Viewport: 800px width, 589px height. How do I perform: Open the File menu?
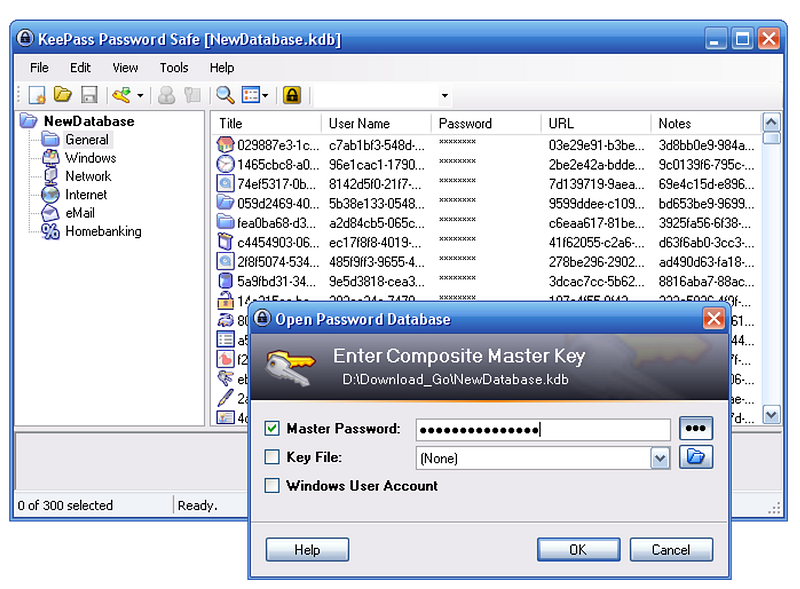[x=39, y=68]
